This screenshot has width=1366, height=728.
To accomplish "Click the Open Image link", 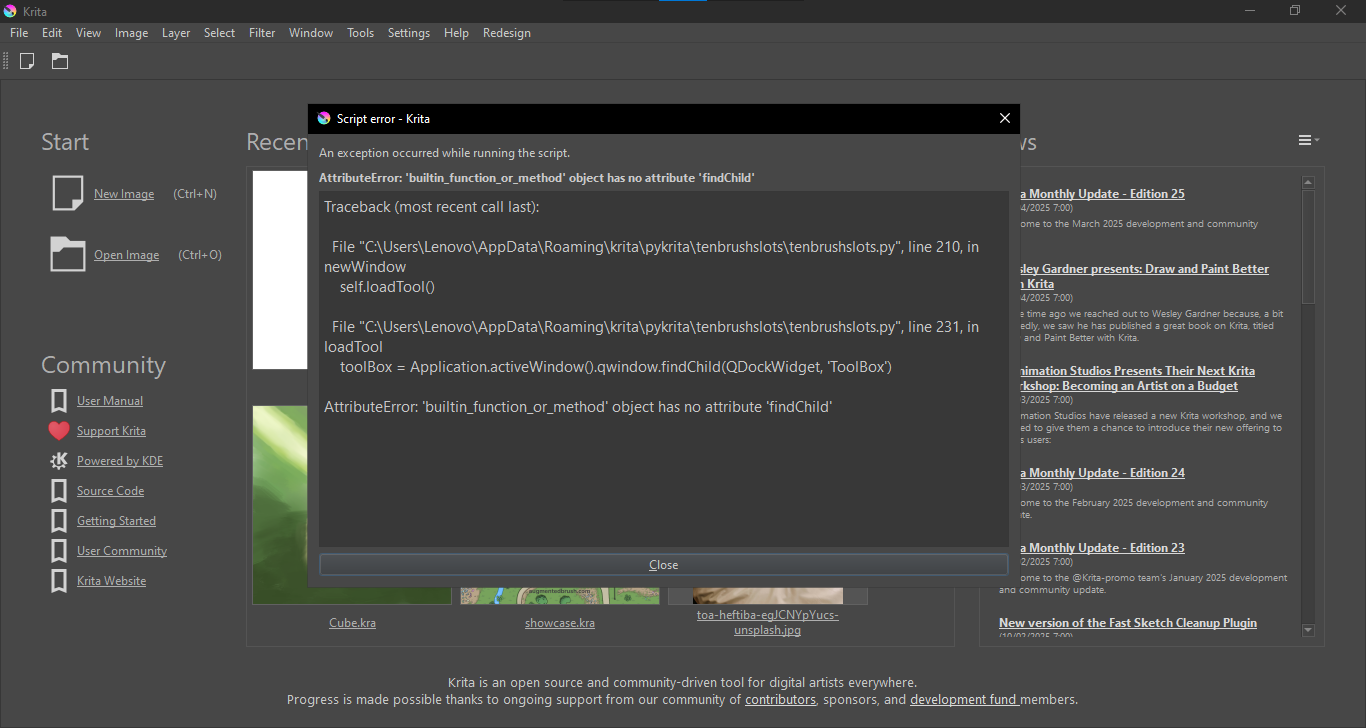I will [126, 255].
